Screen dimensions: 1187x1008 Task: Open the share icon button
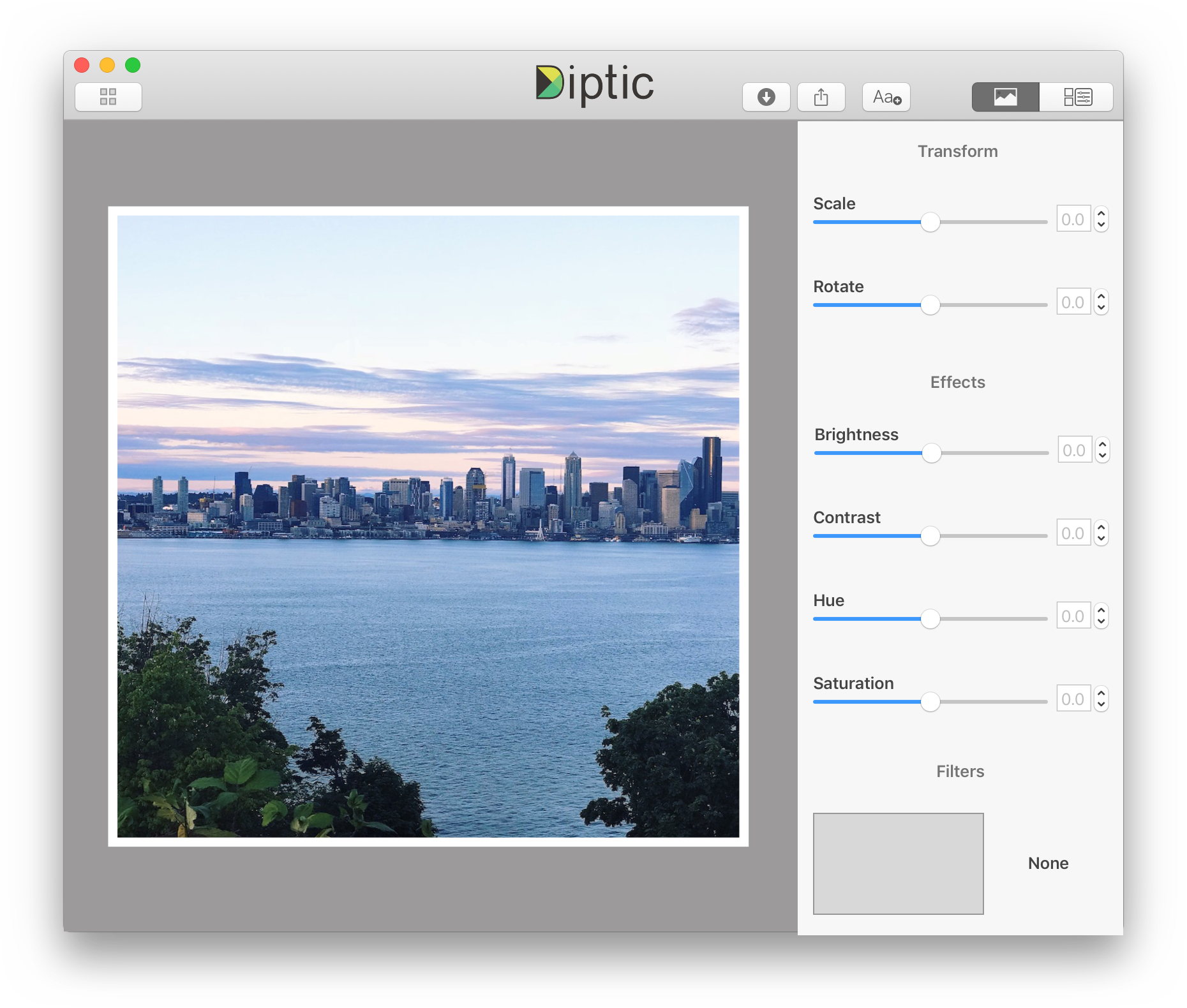click(x=821, y=97)
